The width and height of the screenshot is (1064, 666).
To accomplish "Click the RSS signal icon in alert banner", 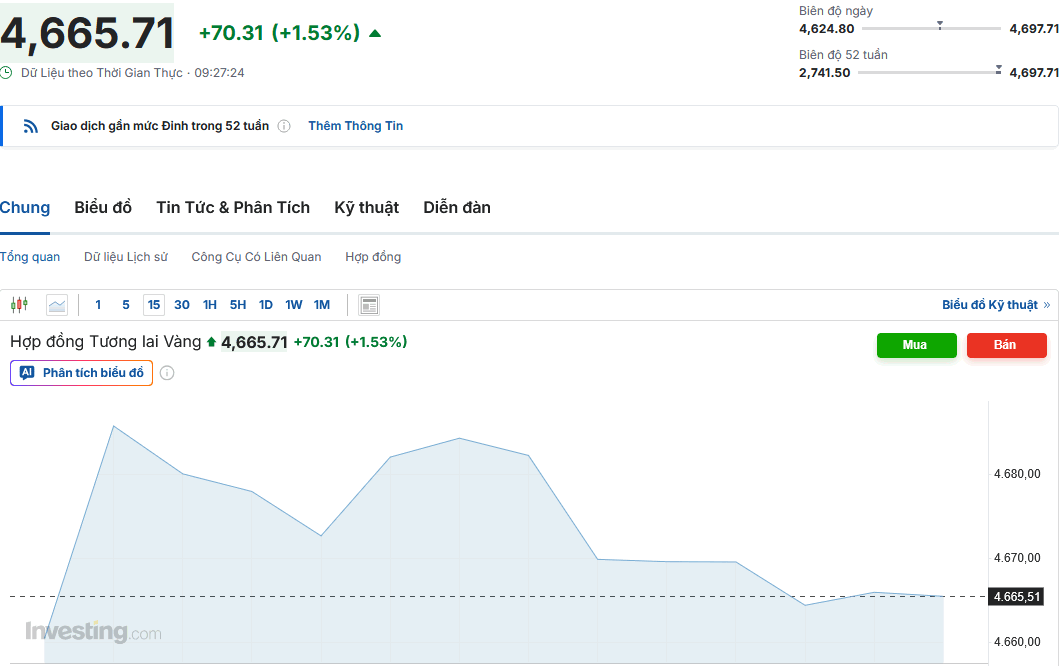I will click(31, 126).
